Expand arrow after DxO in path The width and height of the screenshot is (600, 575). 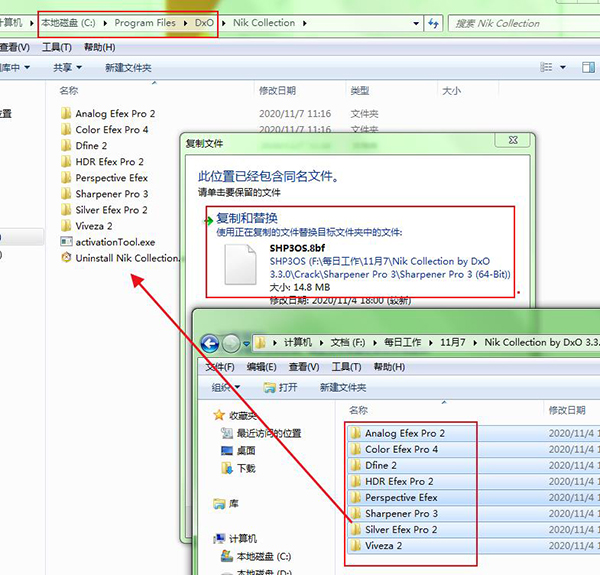pos(224,23)
